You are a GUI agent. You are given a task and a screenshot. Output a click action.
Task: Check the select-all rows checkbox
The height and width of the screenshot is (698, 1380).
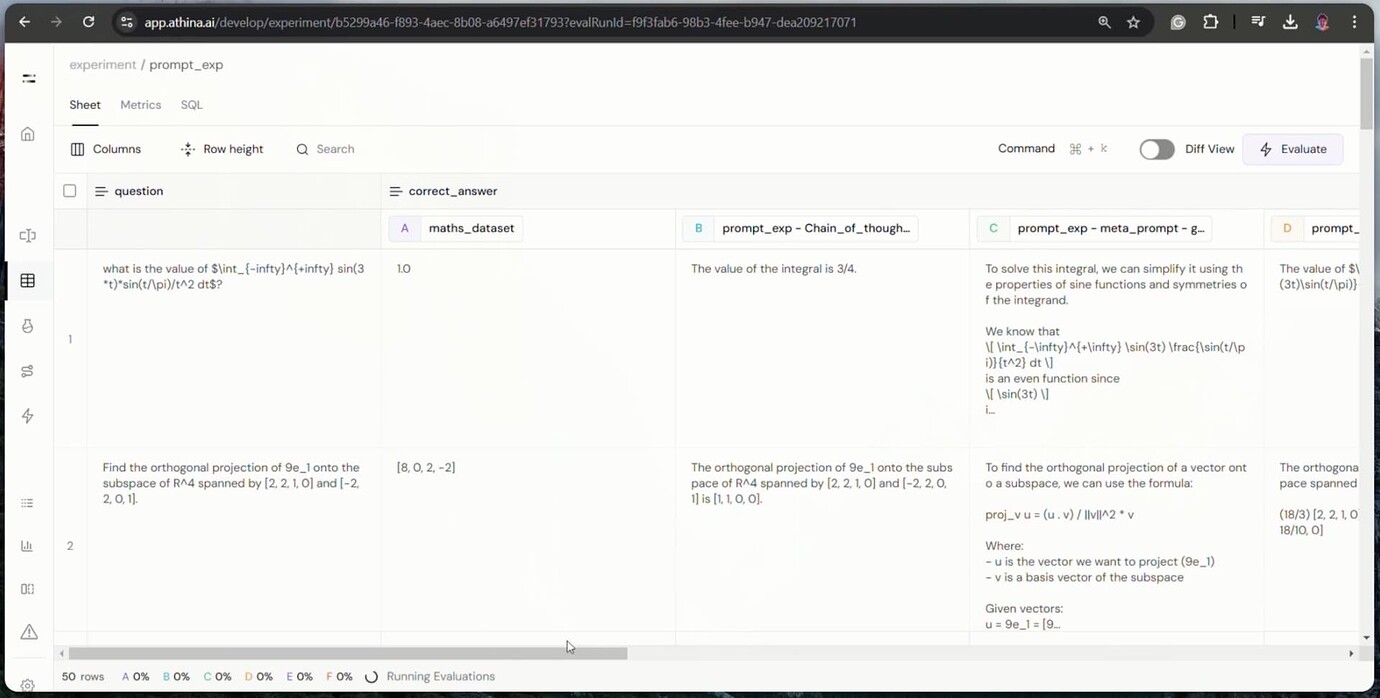click(x=70, y=191)
